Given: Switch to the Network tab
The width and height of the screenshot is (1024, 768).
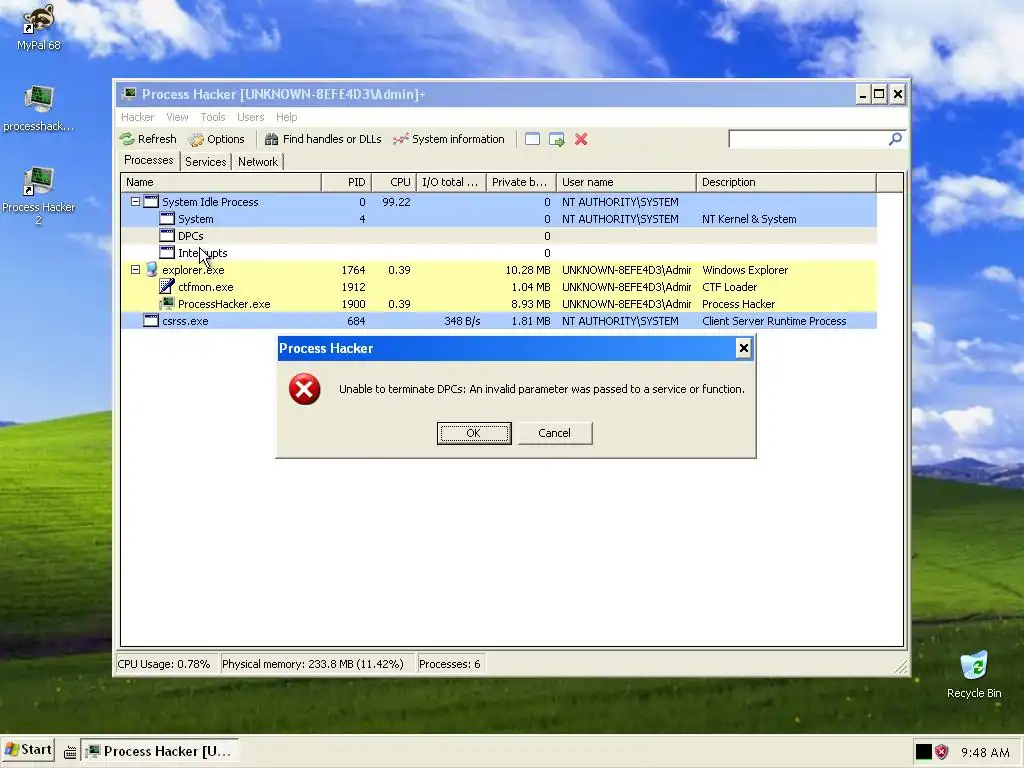Looking at the screenshot, I should tap(258, 162).
